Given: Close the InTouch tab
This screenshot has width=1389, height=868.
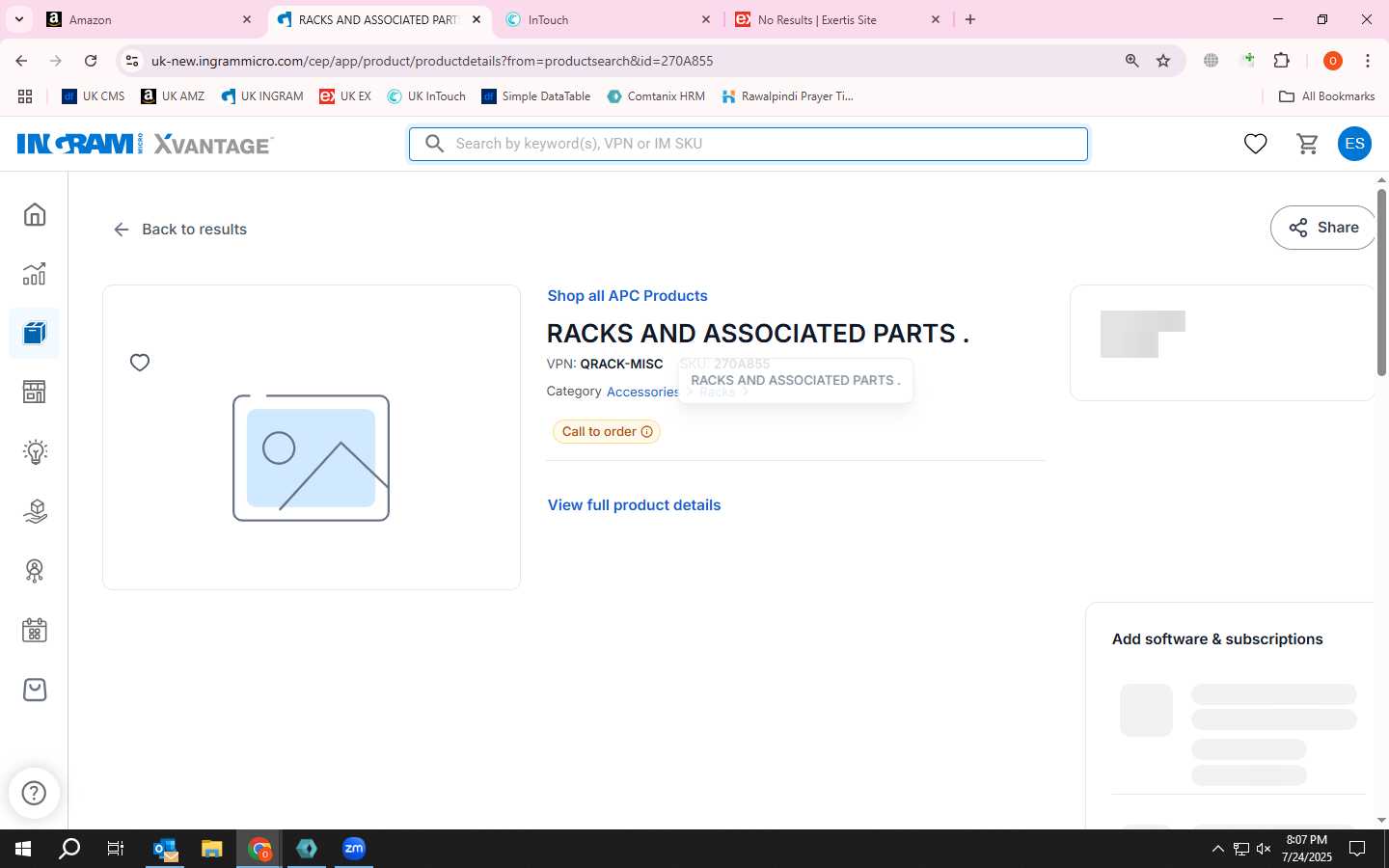Looking at the screenshot, I should click(x=706, y=19).
